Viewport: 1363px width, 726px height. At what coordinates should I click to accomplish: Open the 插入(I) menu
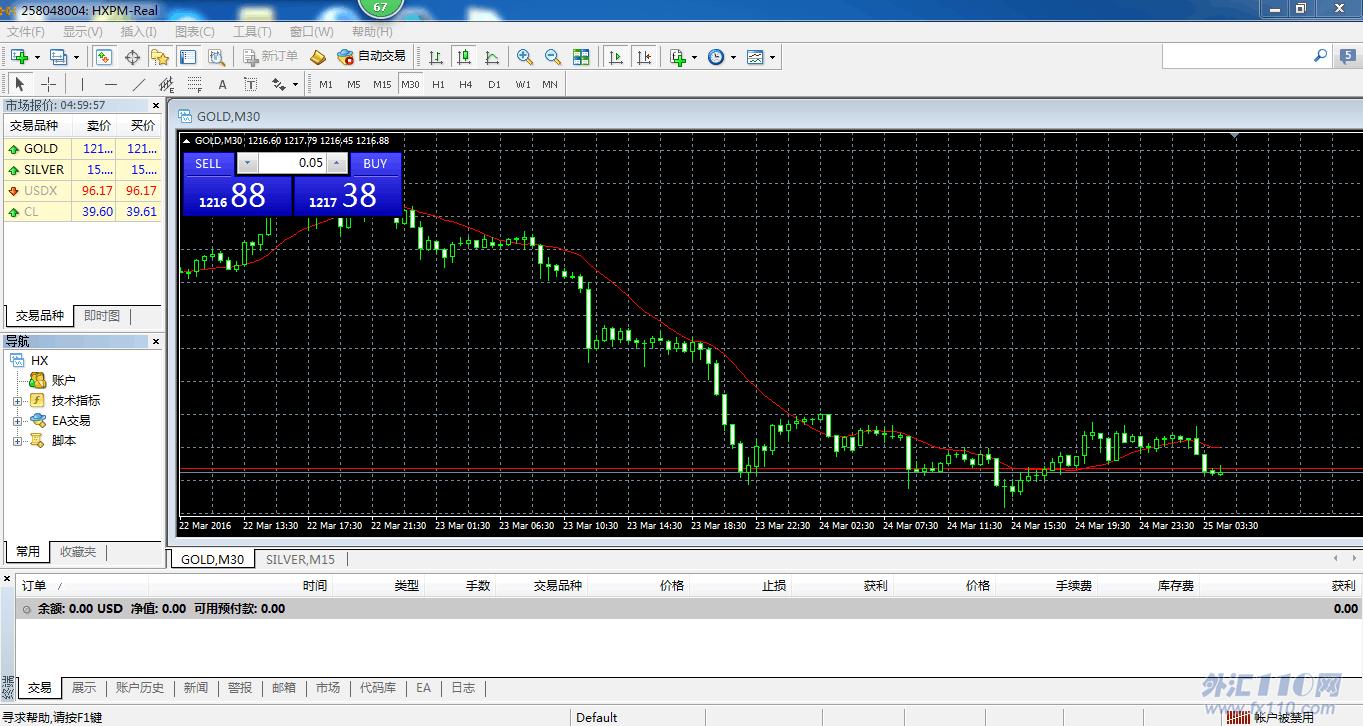click(138, 32)
